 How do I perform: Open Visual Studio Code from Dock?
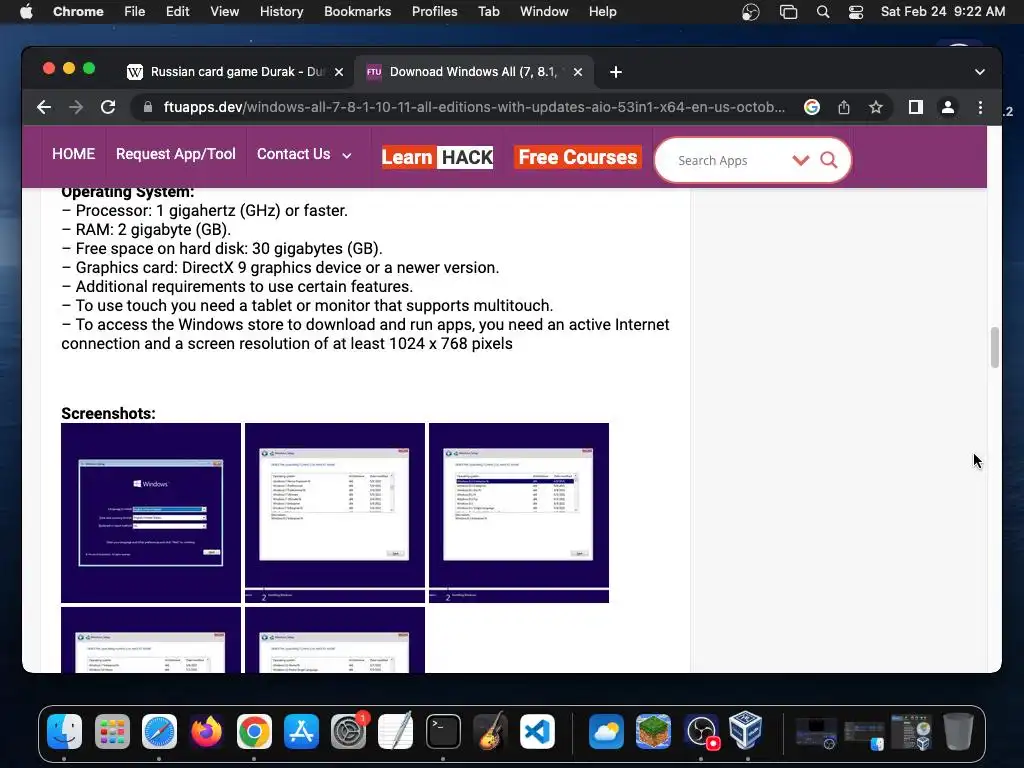click(537, 731)
